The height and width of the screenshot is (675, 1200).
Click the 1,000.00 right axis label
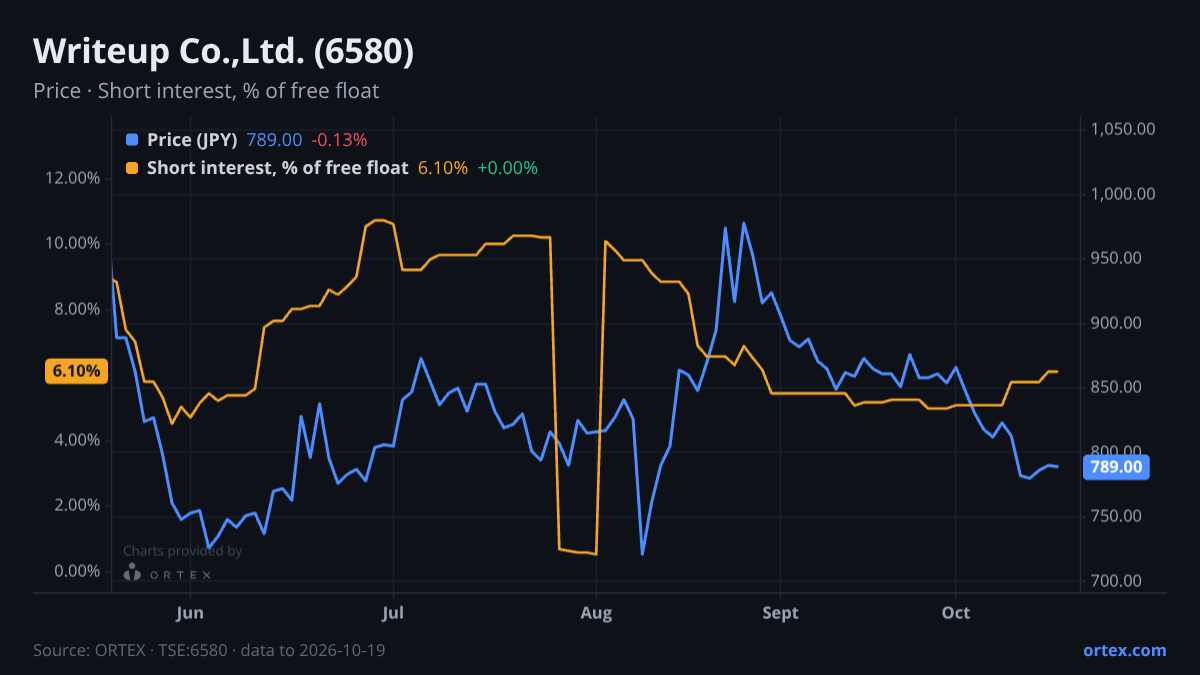(x=1124, y=194)
